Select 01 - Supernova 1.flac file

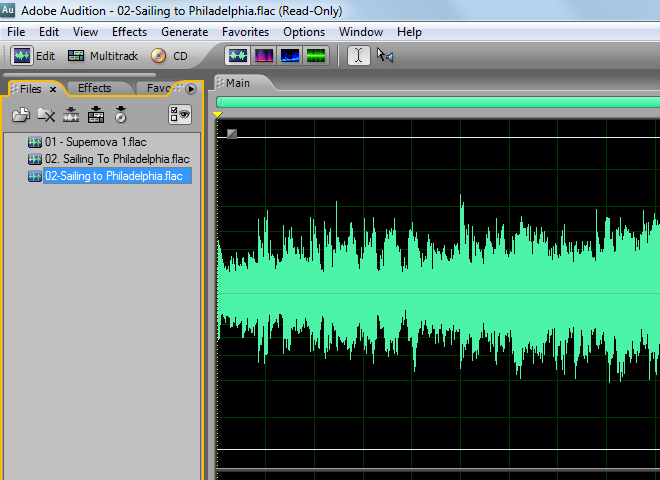point(87,142)
